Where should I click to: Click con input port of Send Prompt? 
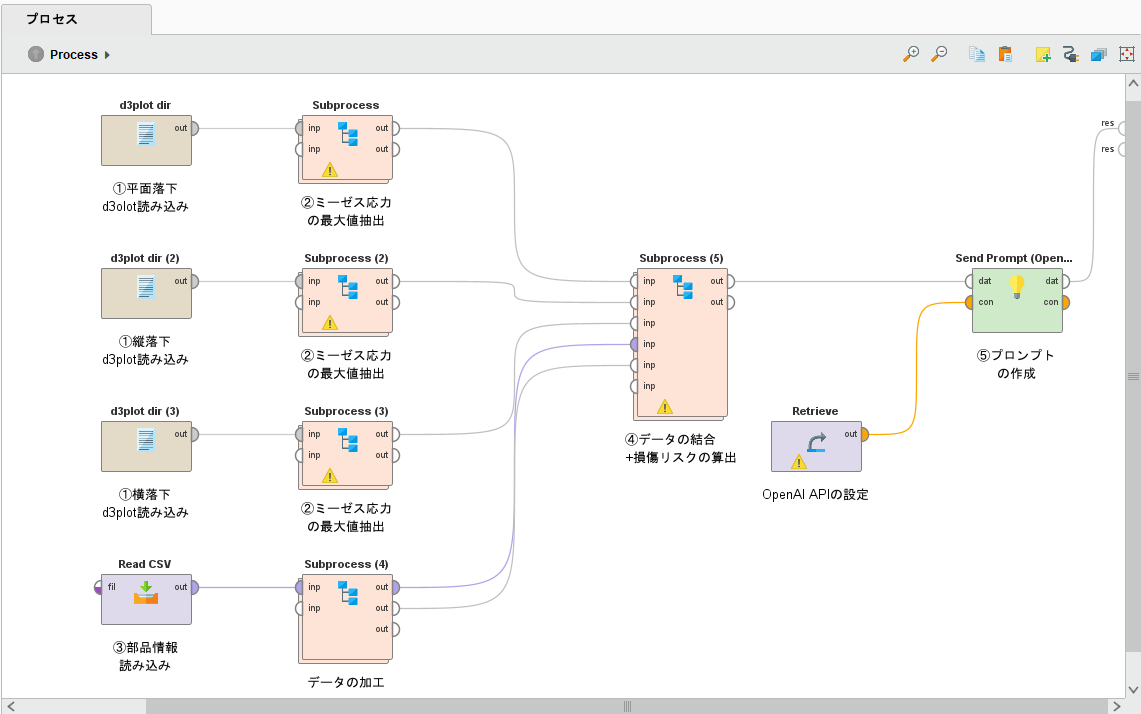(969, 302)
